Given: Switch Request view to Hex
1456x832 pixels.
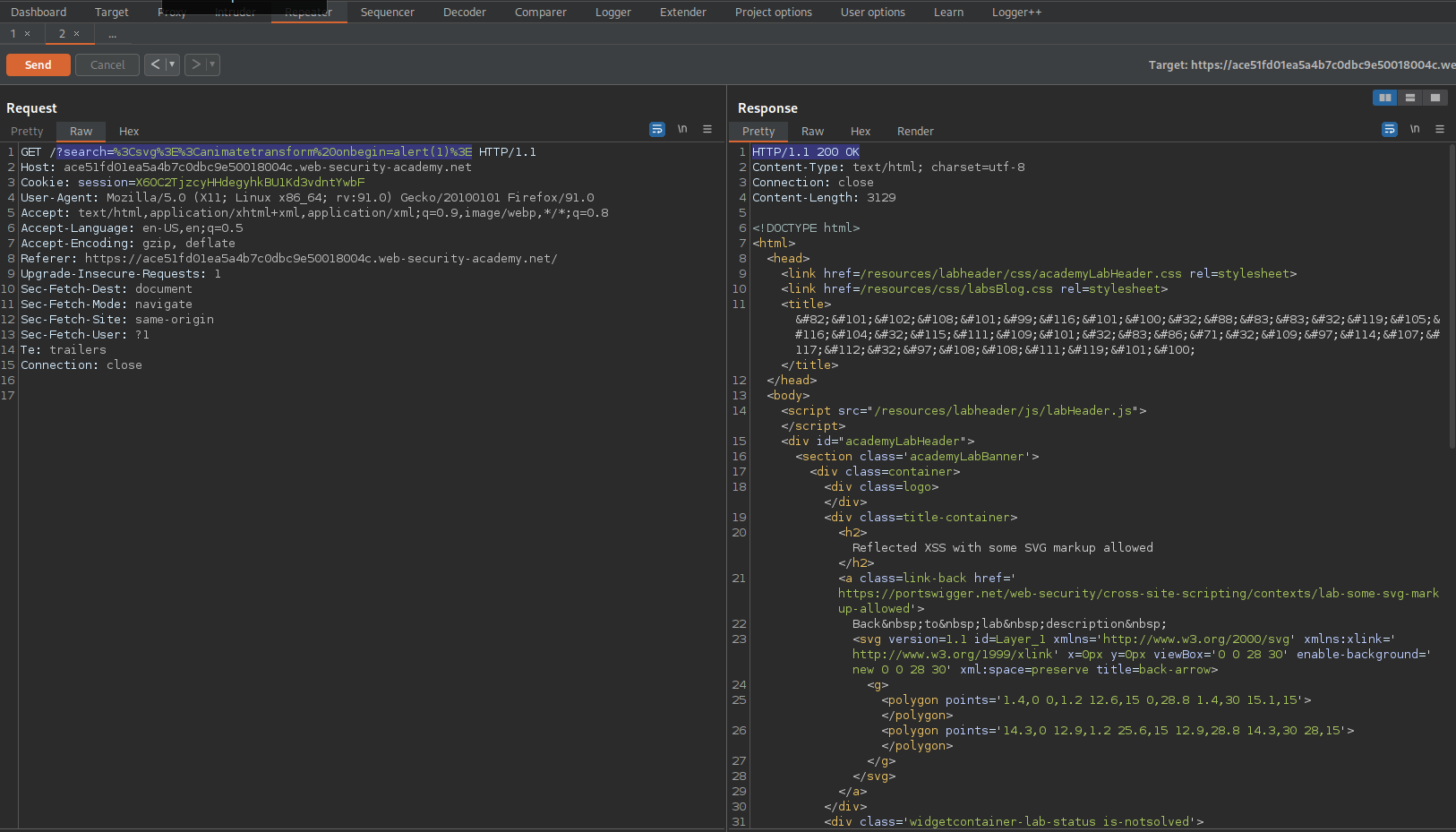Looking at the screenshot, I should pyautogui.click(x=129, y=131).
